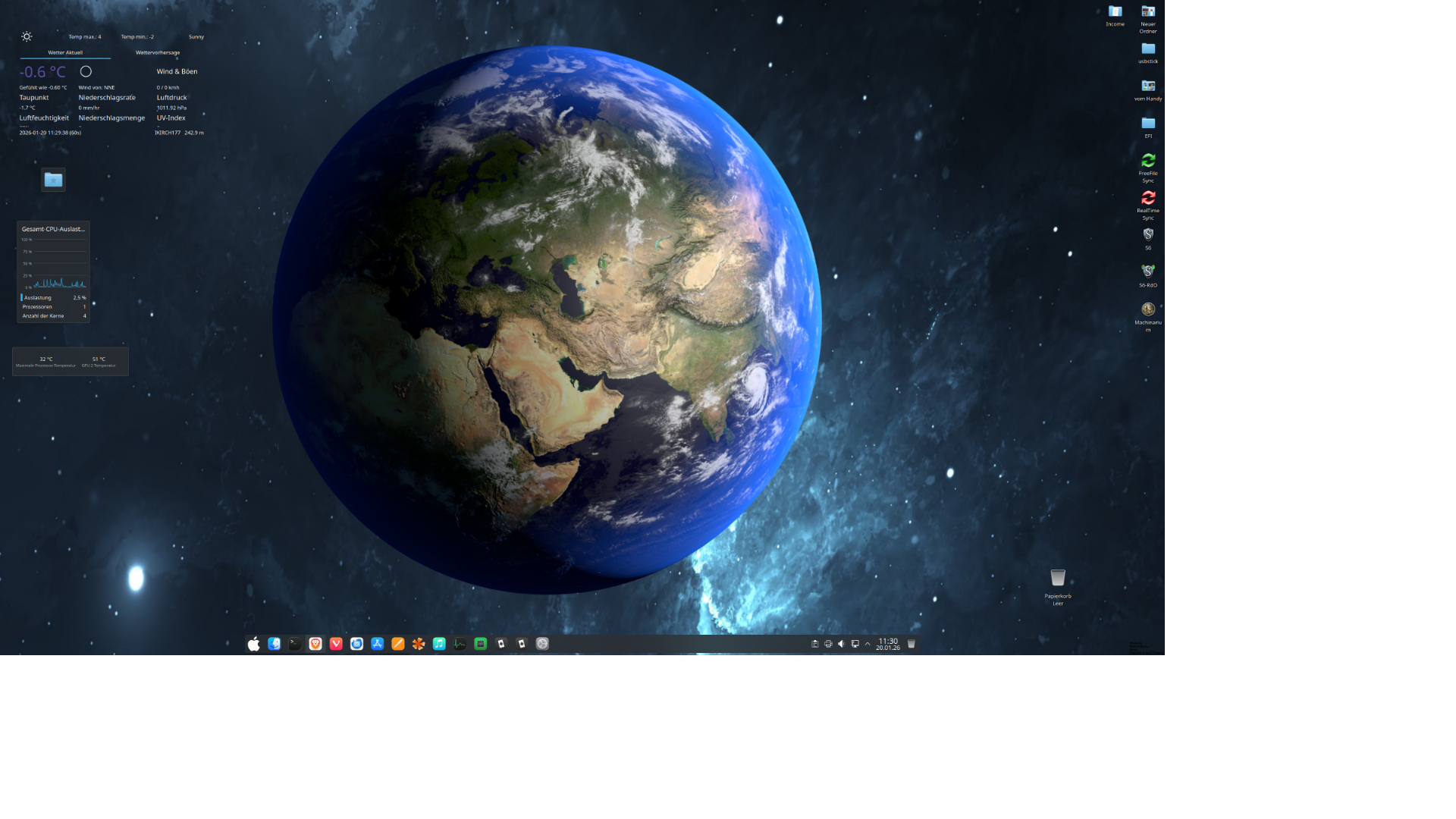Open the Apple logo launcher menu
Image resolution: width=1456 pixels, height=819 pixels.
(x=253, y=644)
